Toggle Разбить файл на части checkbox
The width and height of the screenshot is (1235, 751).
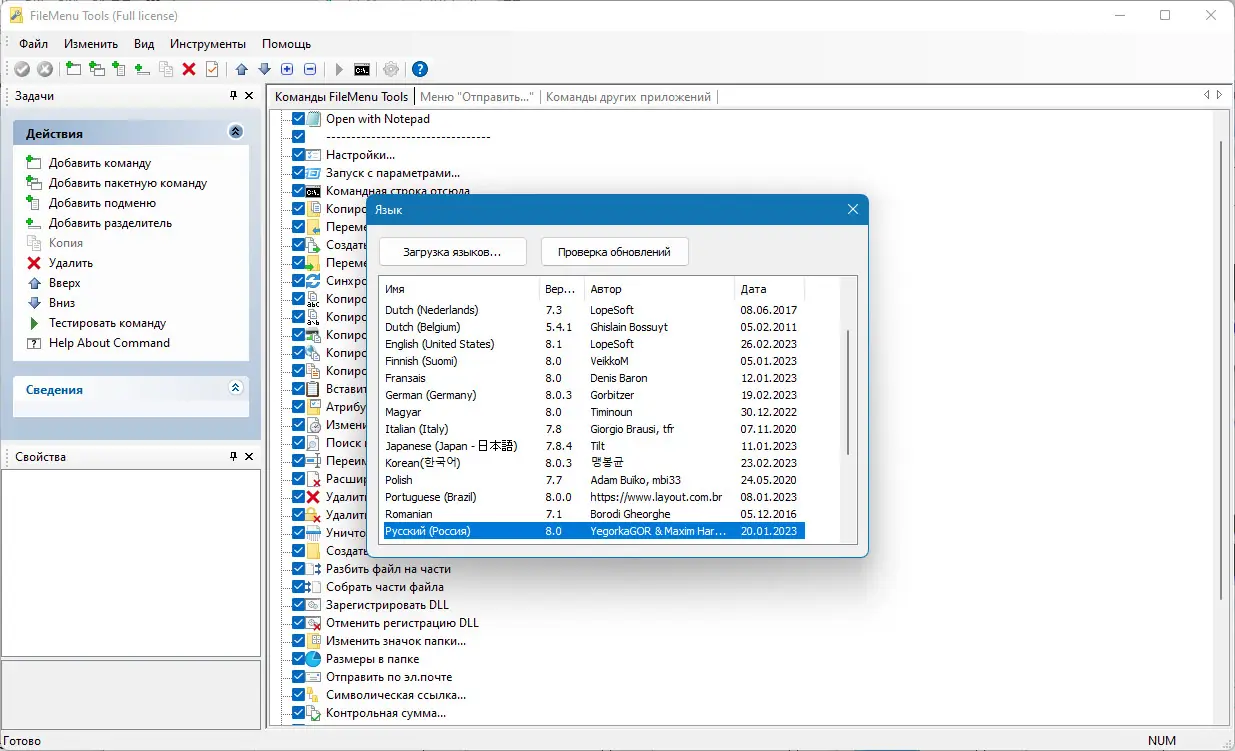[x=298, y=569]
